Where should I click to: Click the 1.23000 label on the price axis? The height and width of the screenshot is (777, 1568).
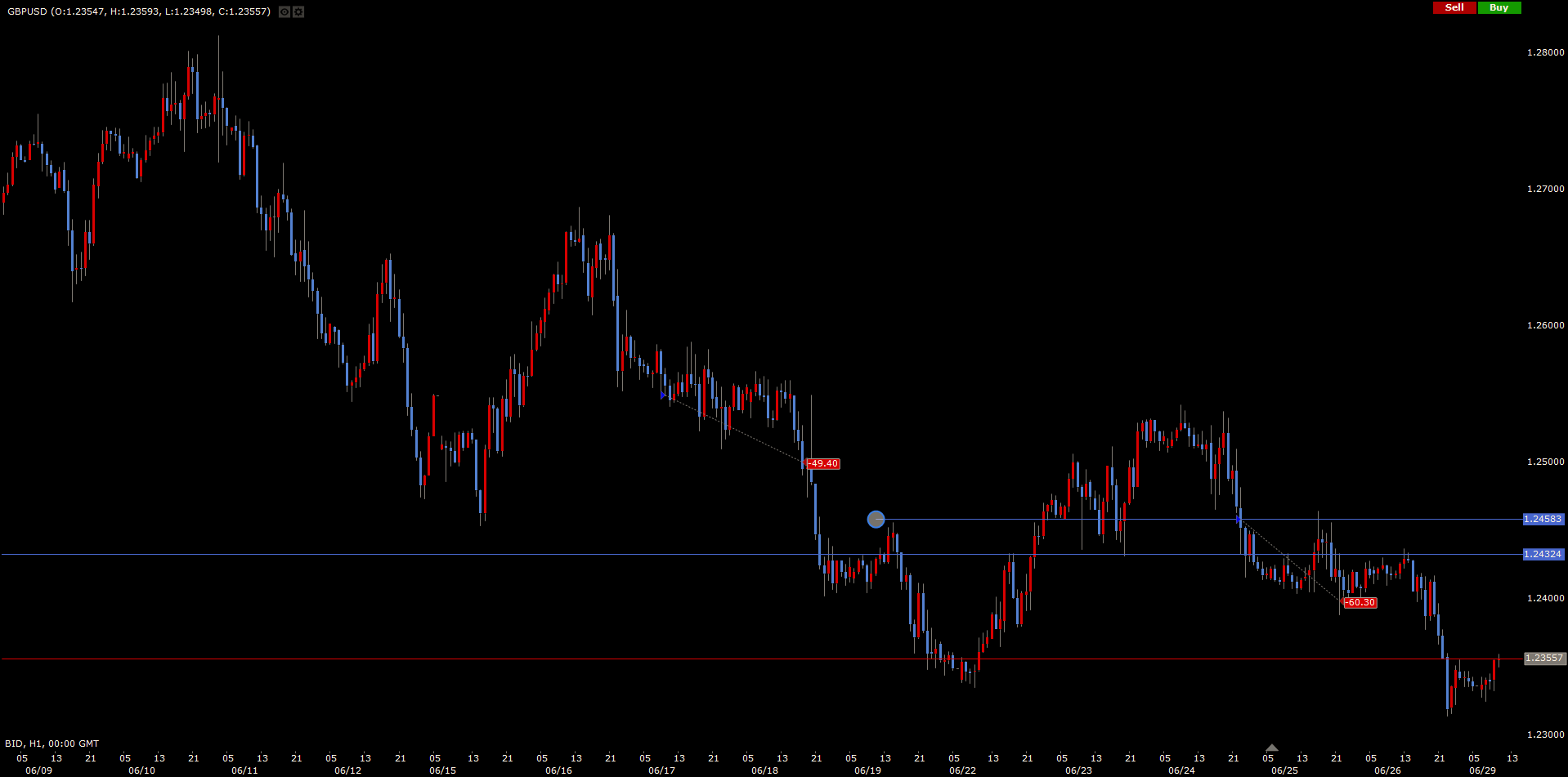point(1545,735)
